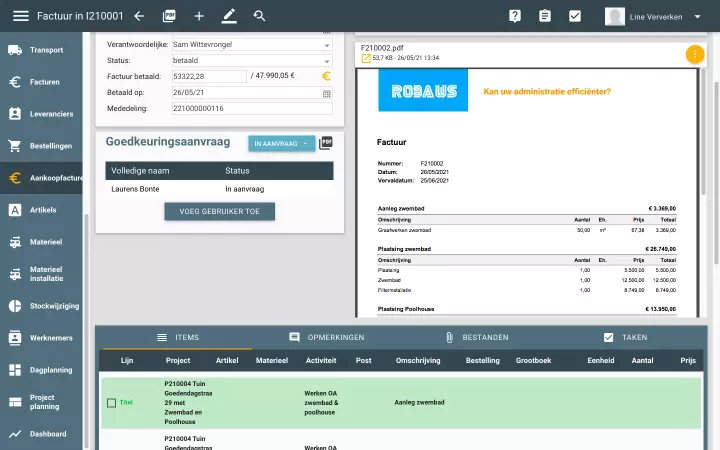This screenshot has width=720, height=450.
Task: Open Artikels in the sidebar
Action: 41,210
